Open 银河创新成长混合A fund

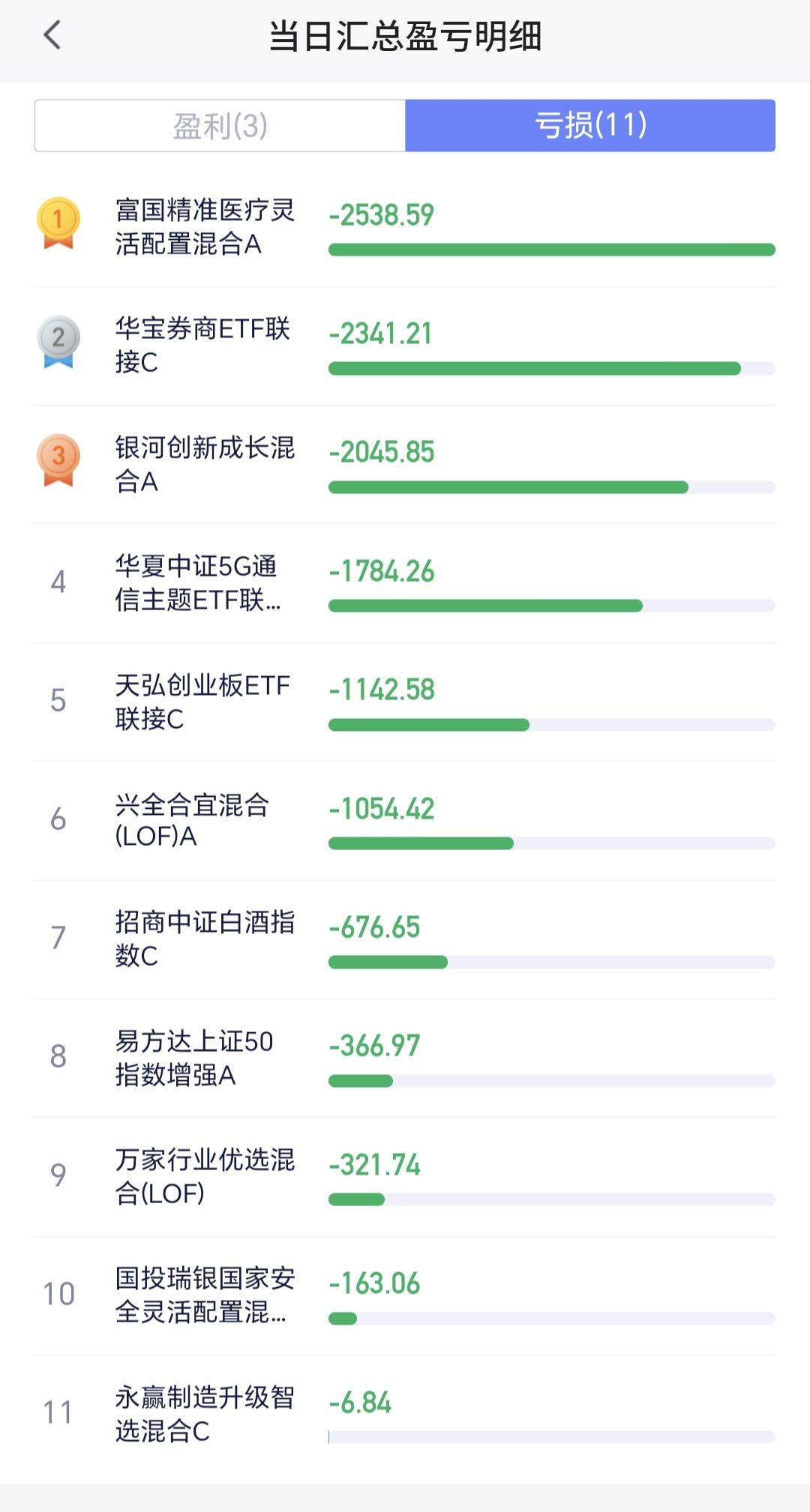[204, 464]
